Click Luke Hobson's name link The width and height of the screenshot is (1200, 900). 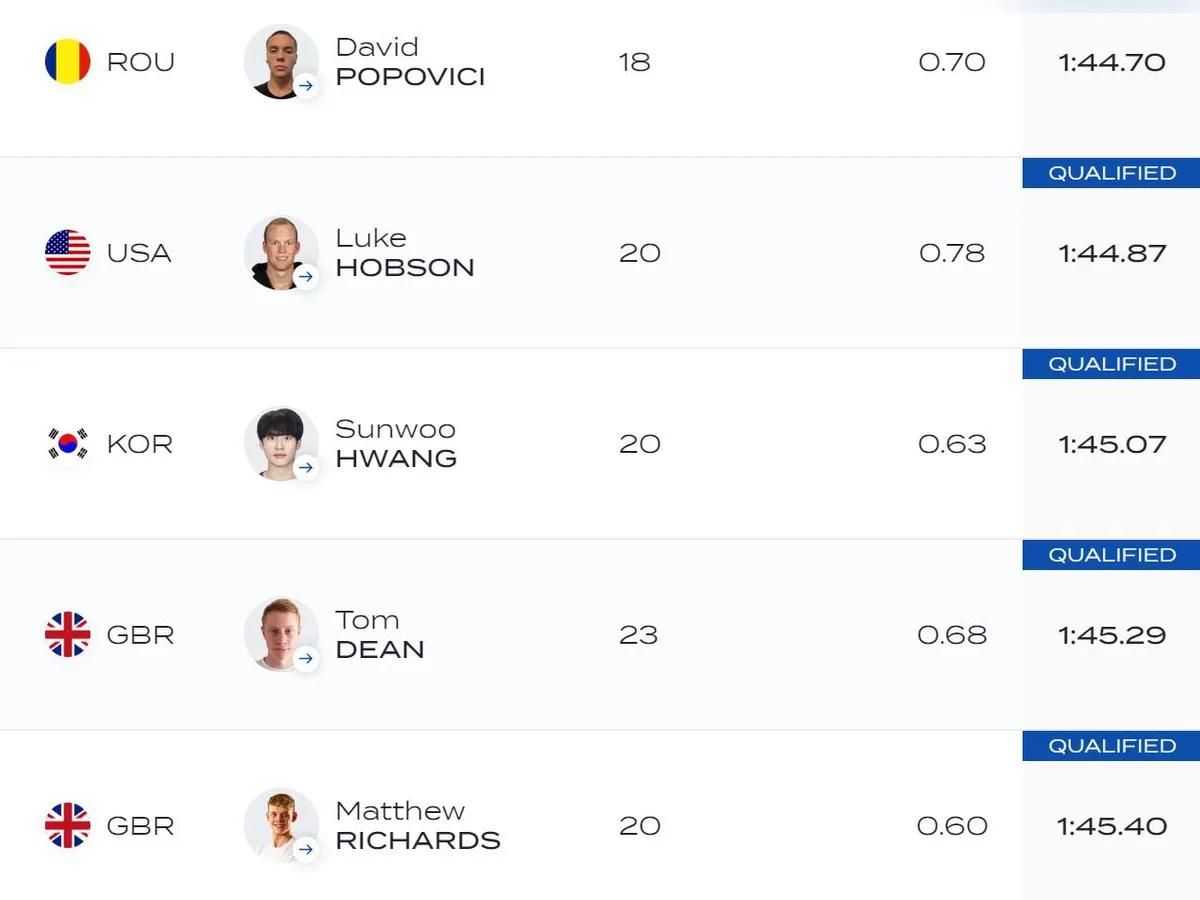pyautogui.click(x=404, y=253)
